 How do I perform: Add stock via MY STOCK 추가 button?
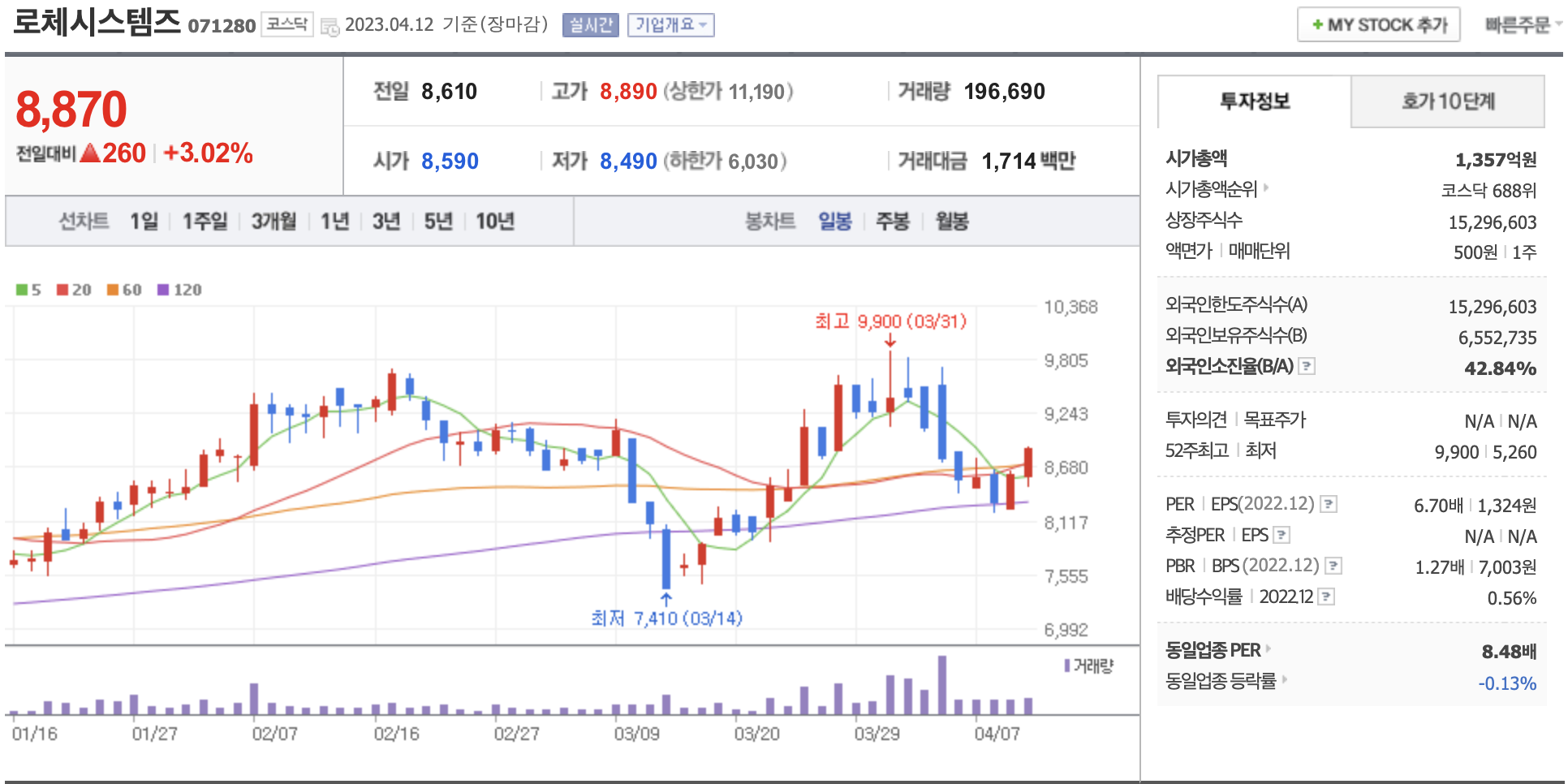click(x=1379, y=25)
